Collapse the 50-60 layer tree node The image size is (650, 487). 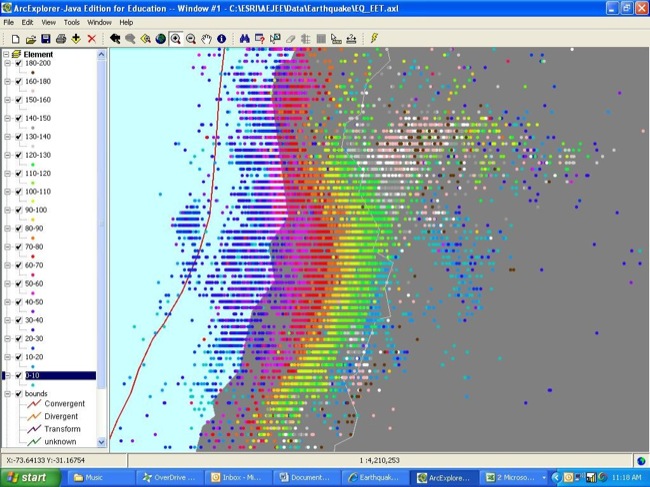tap(8, 284)
